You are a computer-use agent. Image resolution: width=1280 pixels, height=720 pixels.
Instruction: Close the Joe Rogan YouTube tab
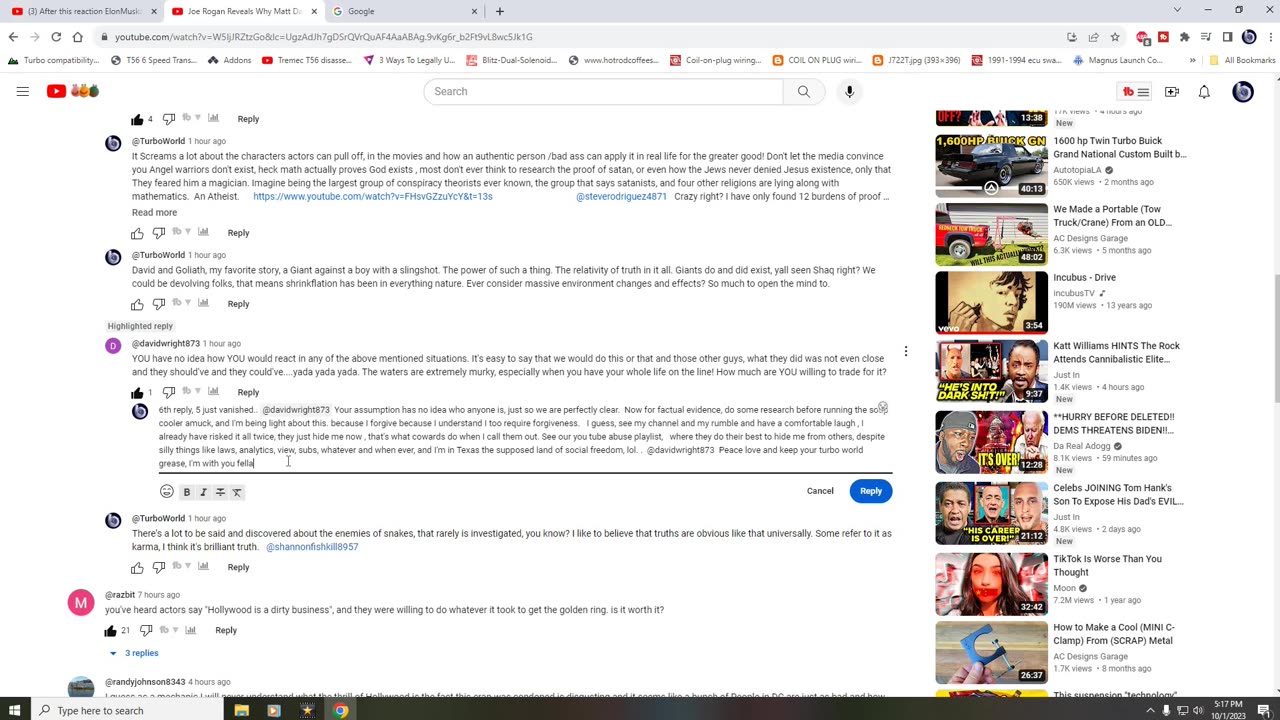pos(314,11)
